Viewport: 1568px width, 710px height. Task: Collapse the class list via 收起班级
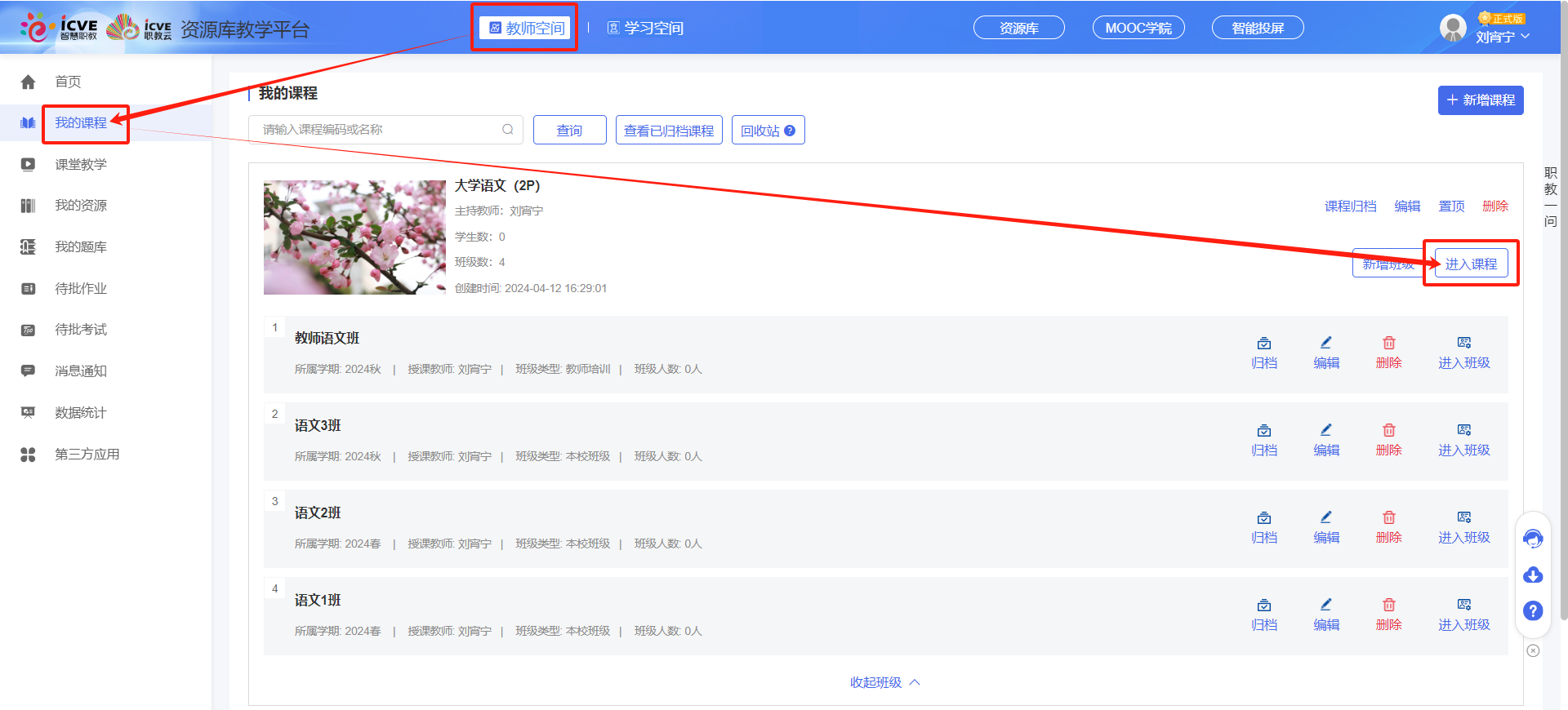pos(884,682)
